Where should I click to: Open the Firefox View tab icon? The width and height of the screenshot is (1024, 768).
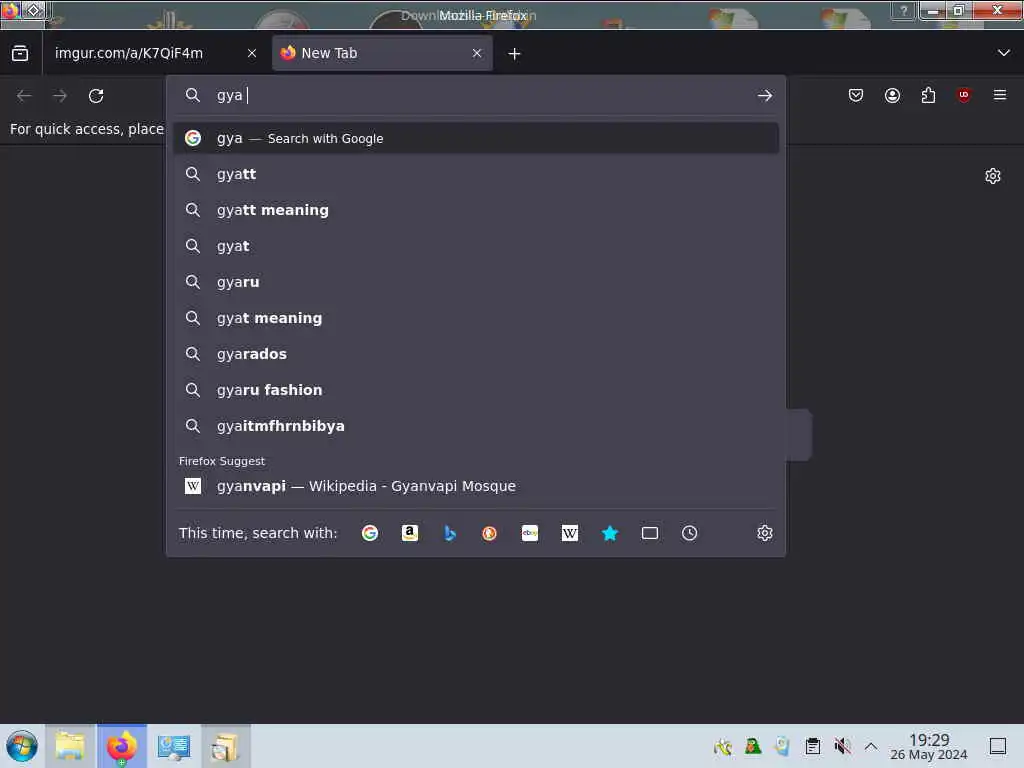(20, 54)
